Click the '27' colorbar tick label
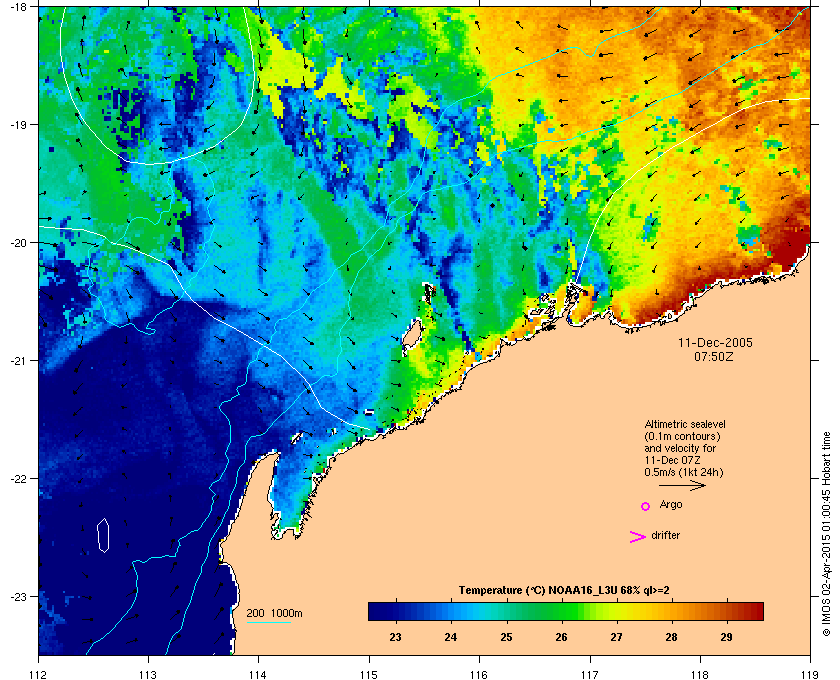The height and width of the screenshot is (680, 840). point(617,637)
